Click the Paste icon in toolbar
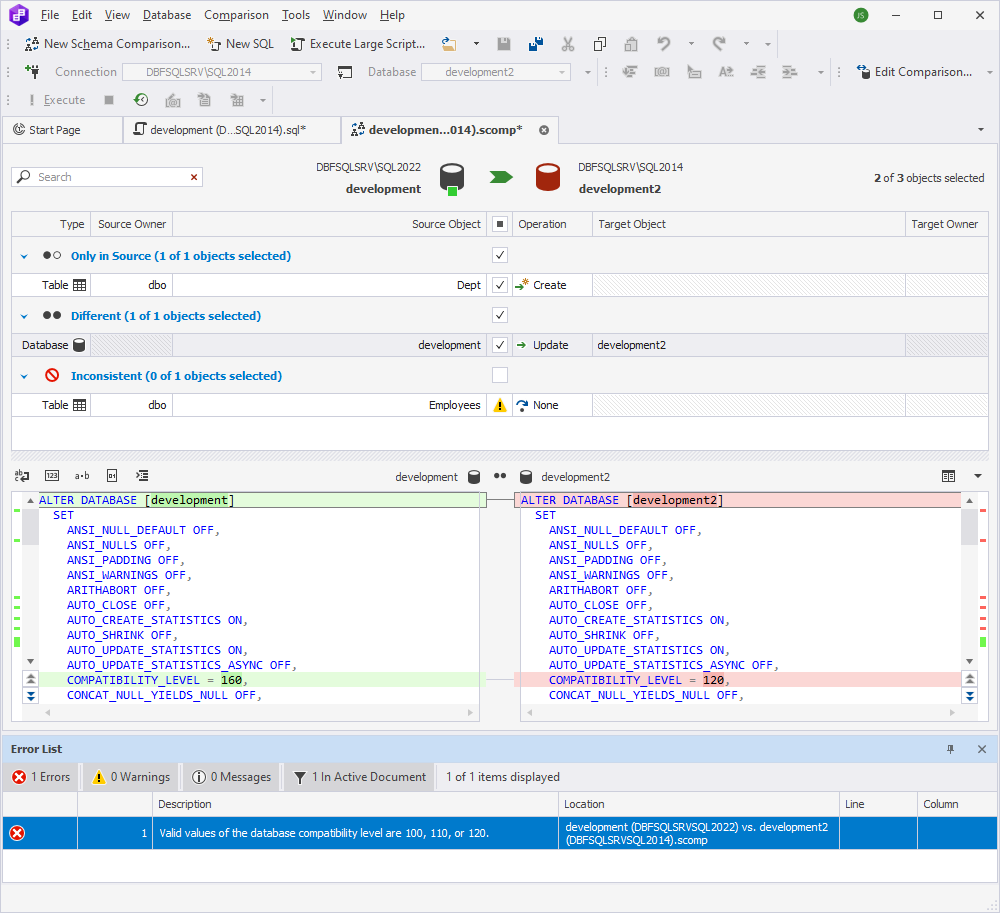 631,44
